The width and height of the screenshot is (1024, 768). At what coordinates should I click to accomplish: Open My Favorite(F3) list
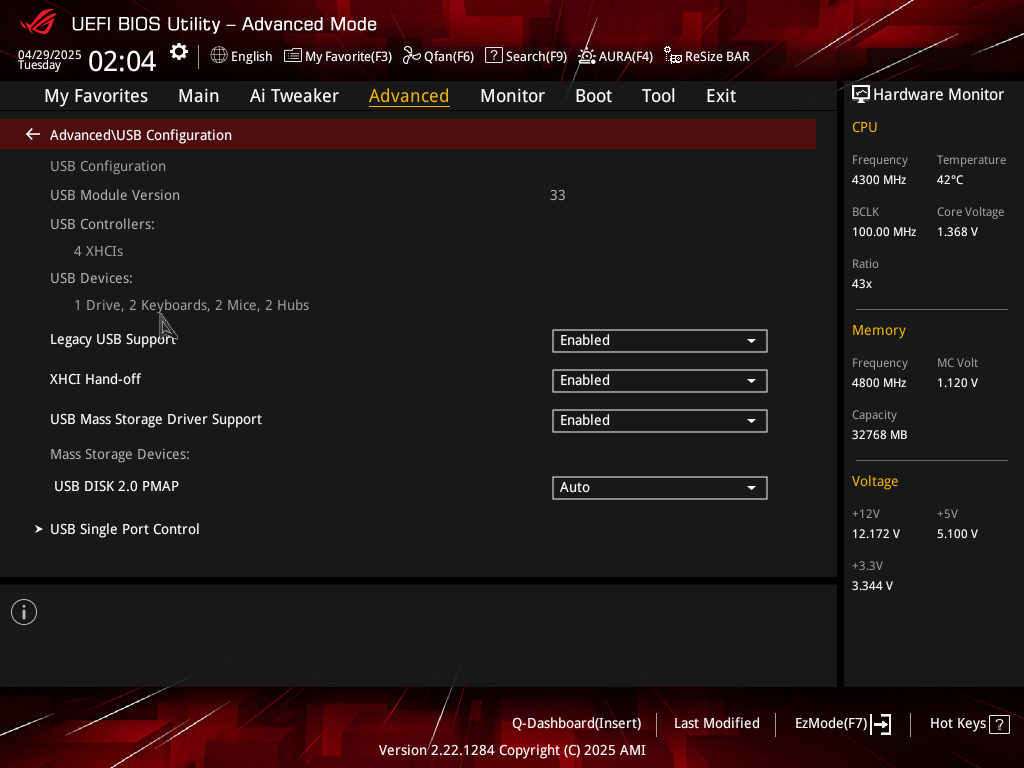(x=338, y=56)
